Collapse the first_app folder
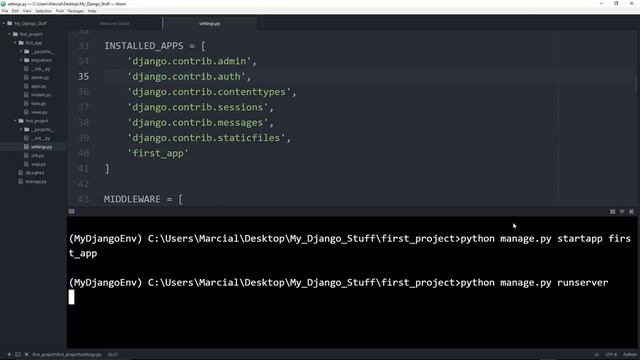This screenshot has width=640, height=360. 15,43
